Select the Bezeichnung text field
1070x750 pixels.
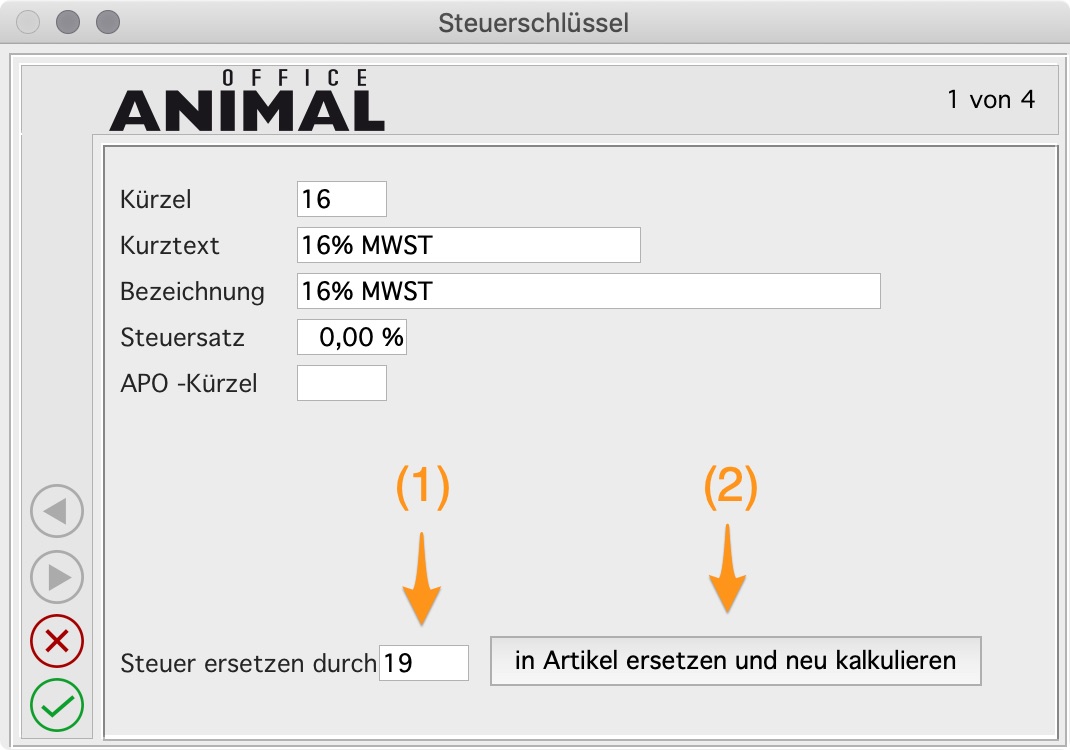588,291
